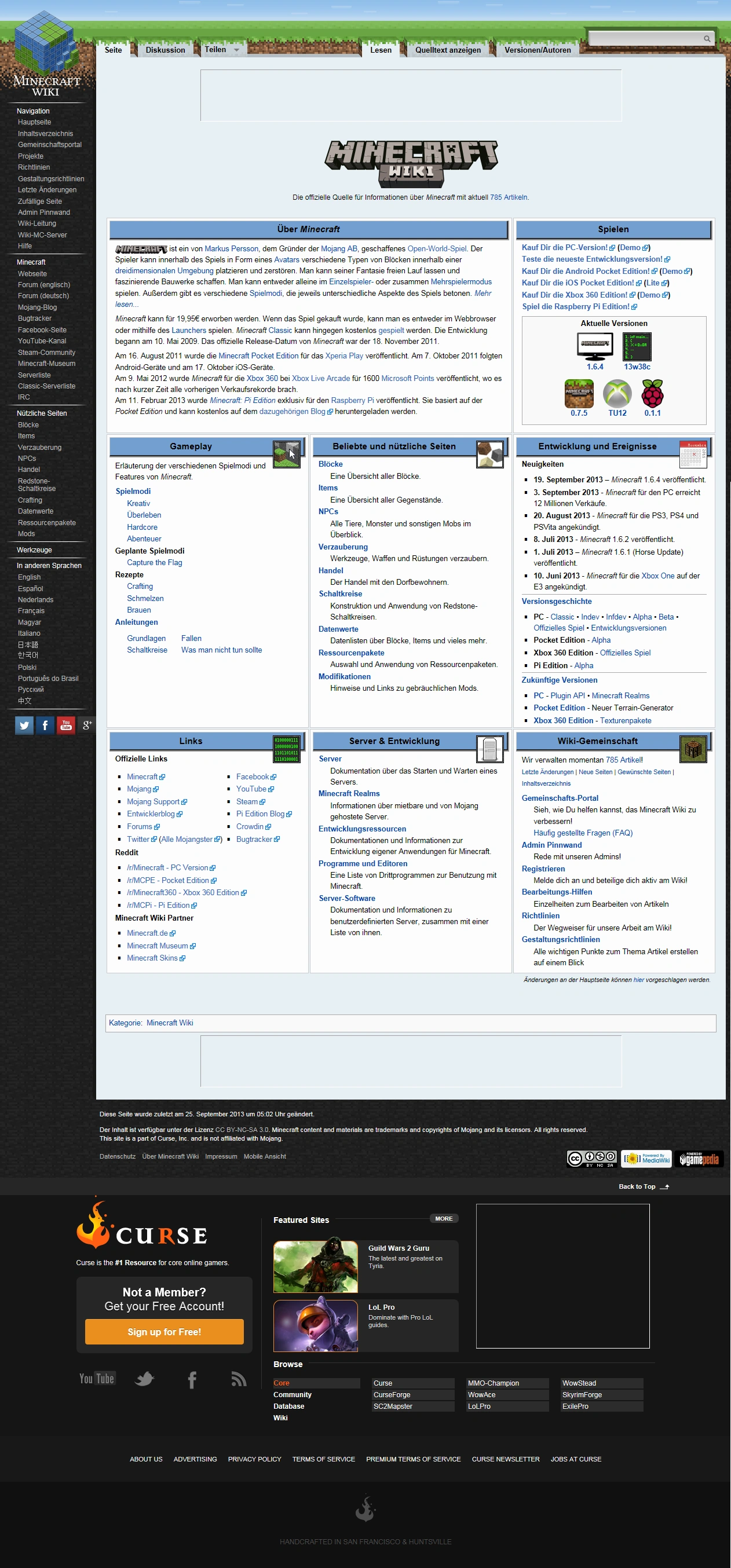Click the Gamepedia badge in footer
This screenshot has height=1568, width=731.
click(x=699, y=1159)
